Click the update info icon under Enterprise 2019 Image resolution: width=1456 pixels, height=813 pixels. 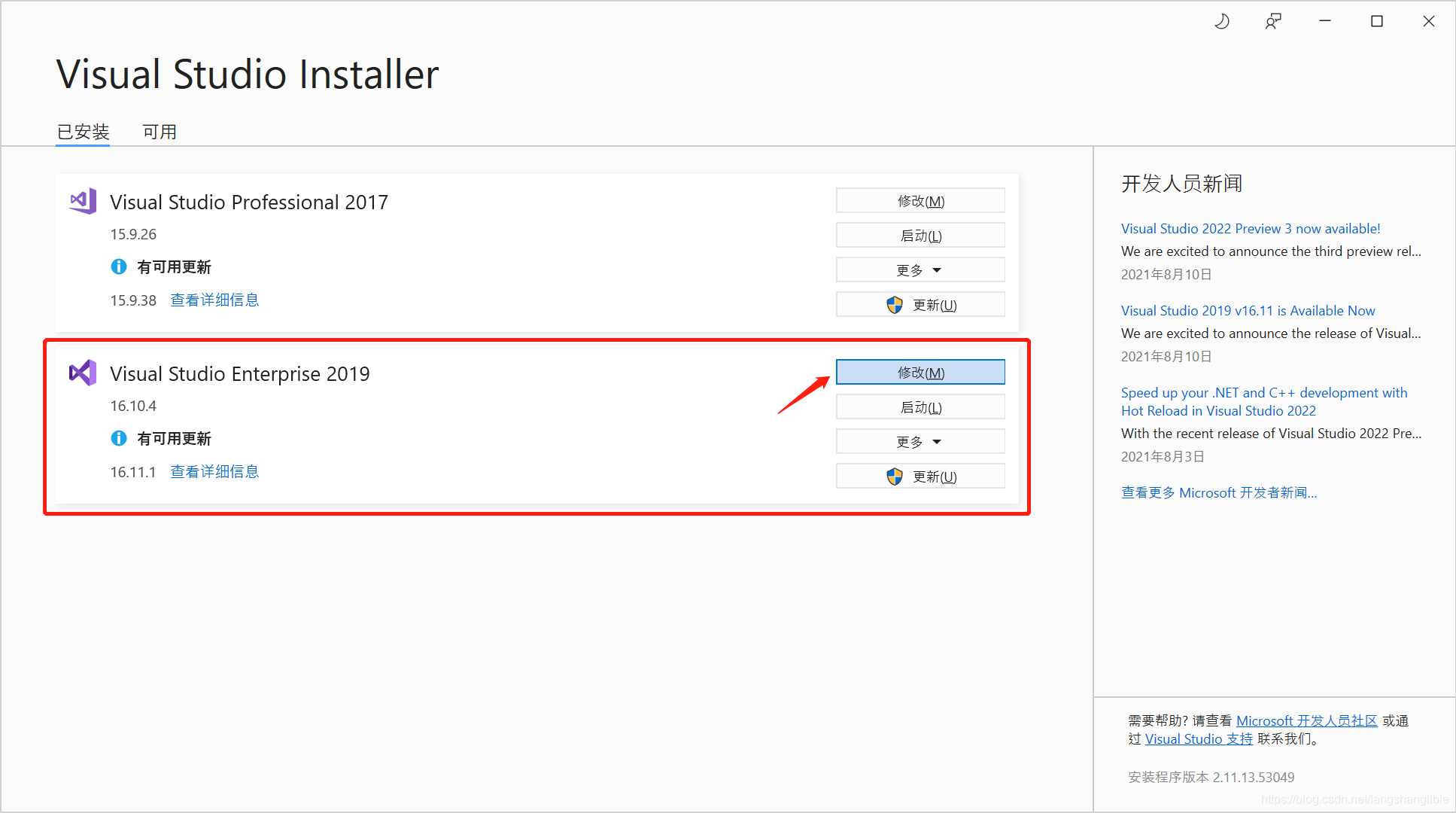click(x=118, y=438)
